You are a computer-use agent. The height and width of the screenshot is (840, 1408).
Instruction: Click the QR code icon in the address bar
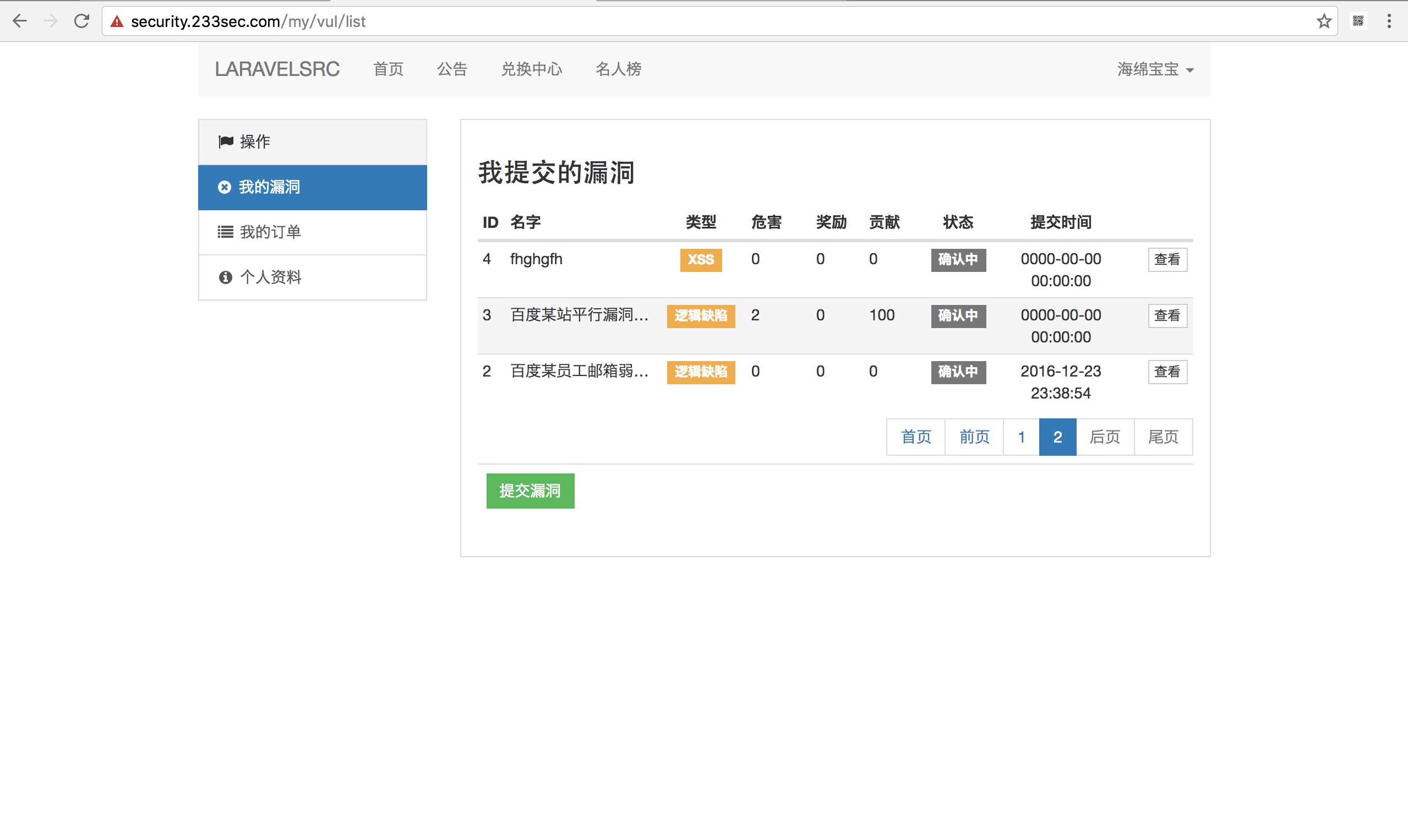(1358, 21)
